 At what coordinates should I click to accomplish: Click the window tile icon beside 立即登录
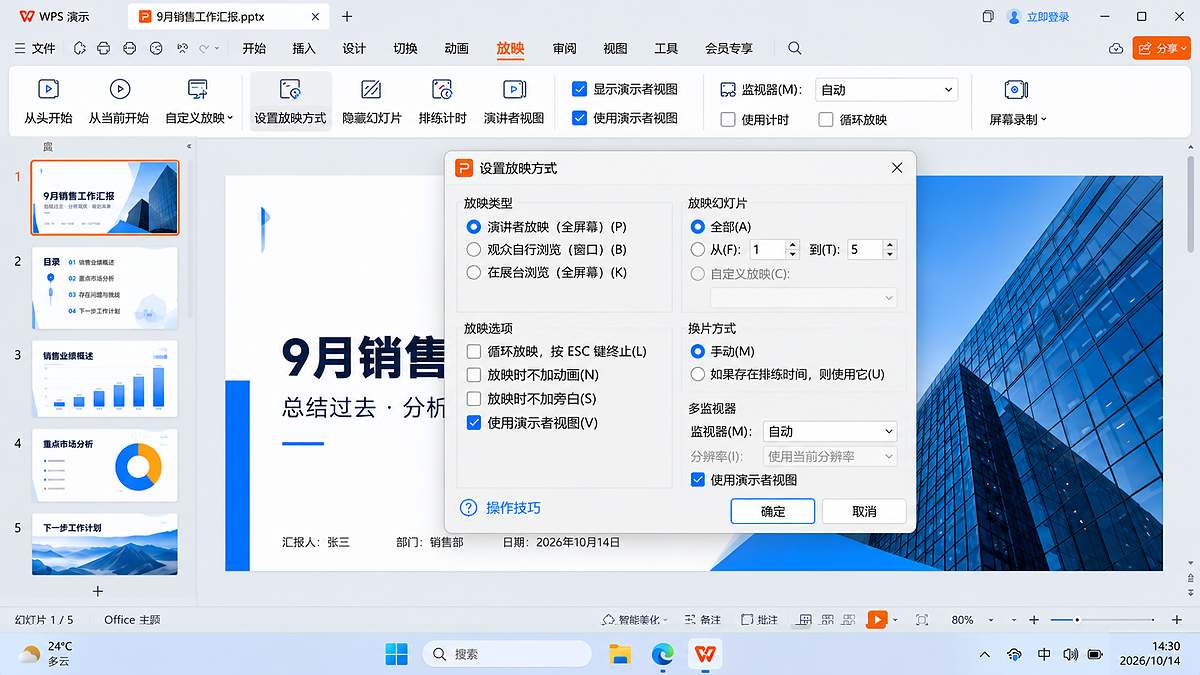coord(988,17)
